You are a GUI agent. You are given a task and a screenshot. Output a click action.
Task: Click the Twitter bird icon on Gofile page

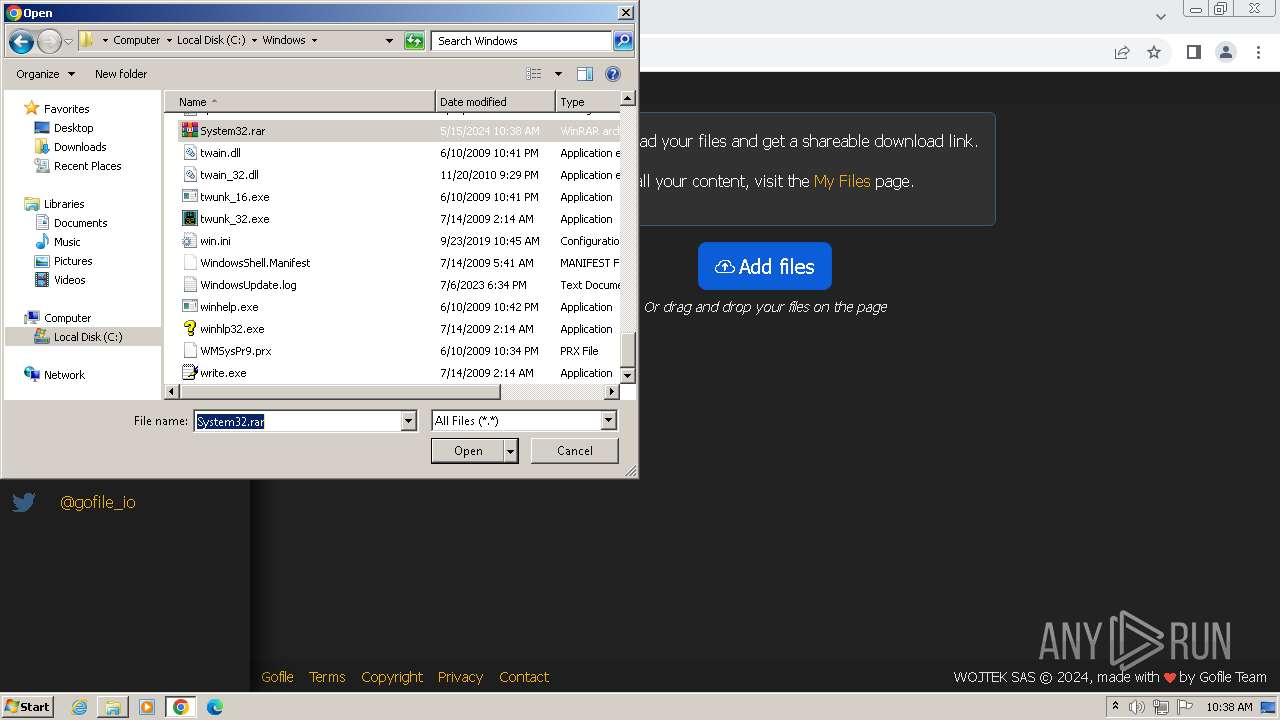coord(24,502)
